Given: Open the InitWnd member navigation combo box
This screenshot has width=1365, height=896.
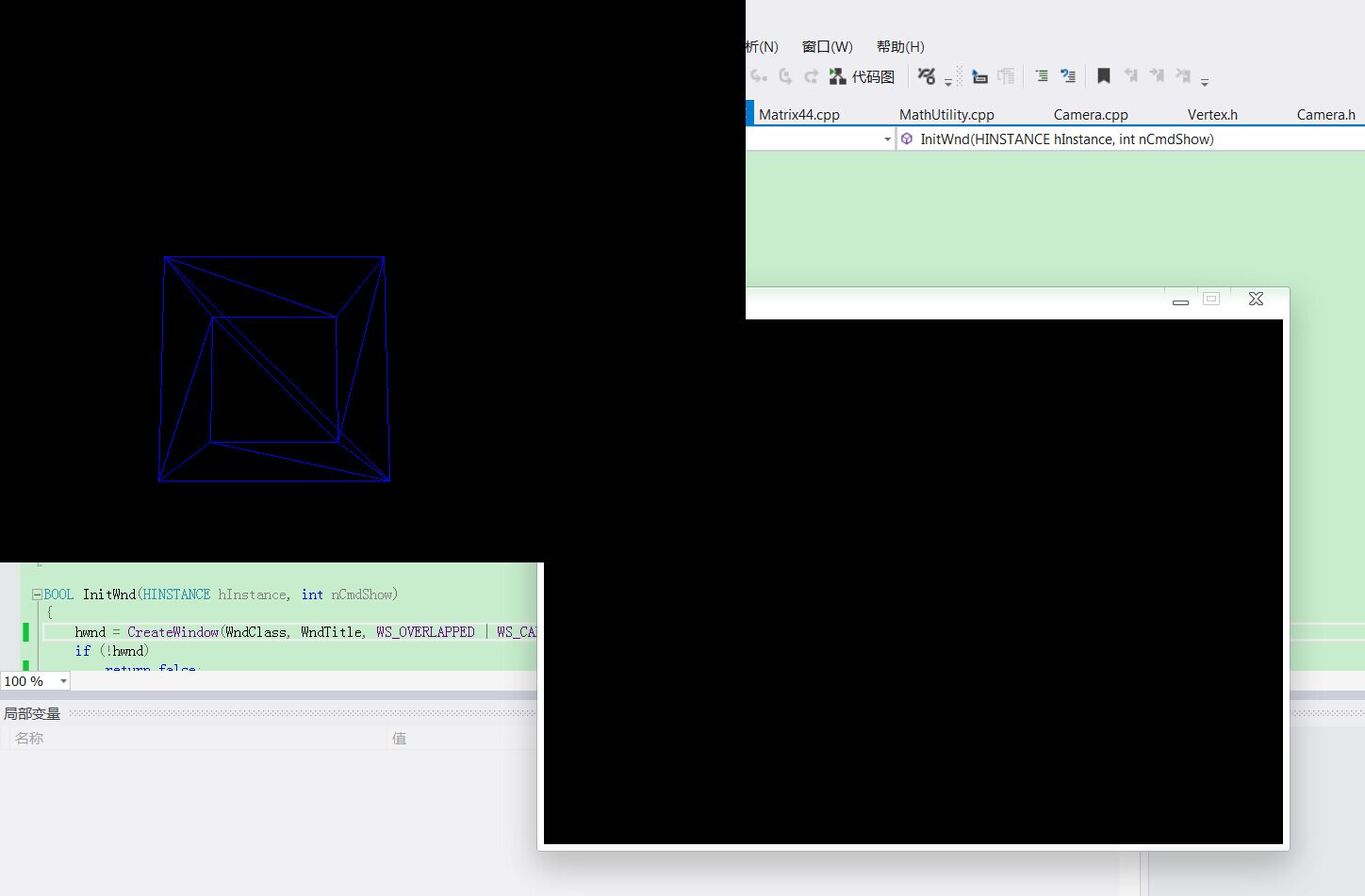Looking at the screenshot, I should 1130,138.
